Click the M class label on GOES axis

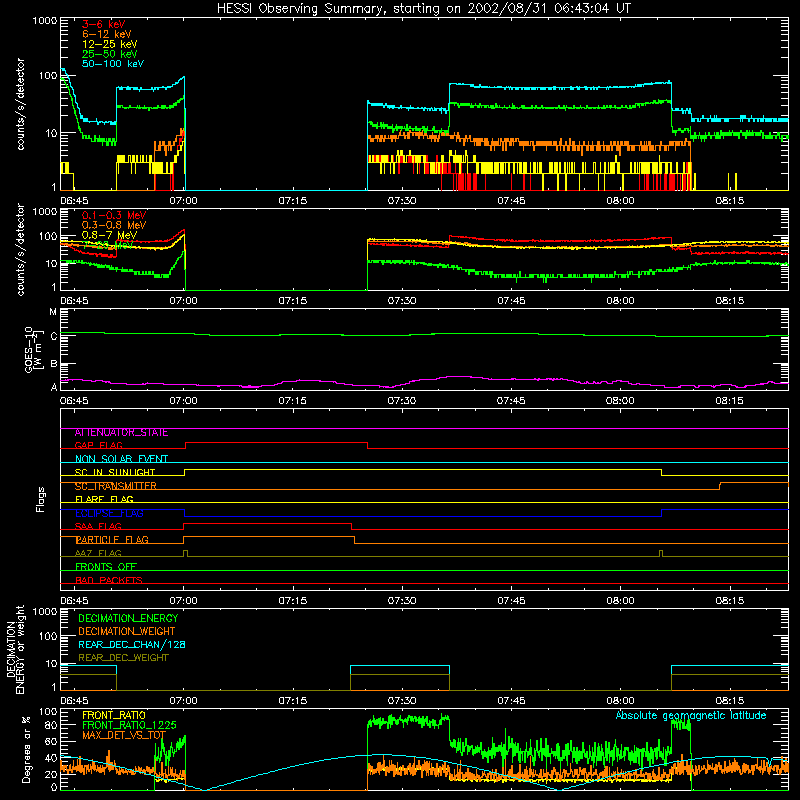pyautogui.click(x=53, y=312)
